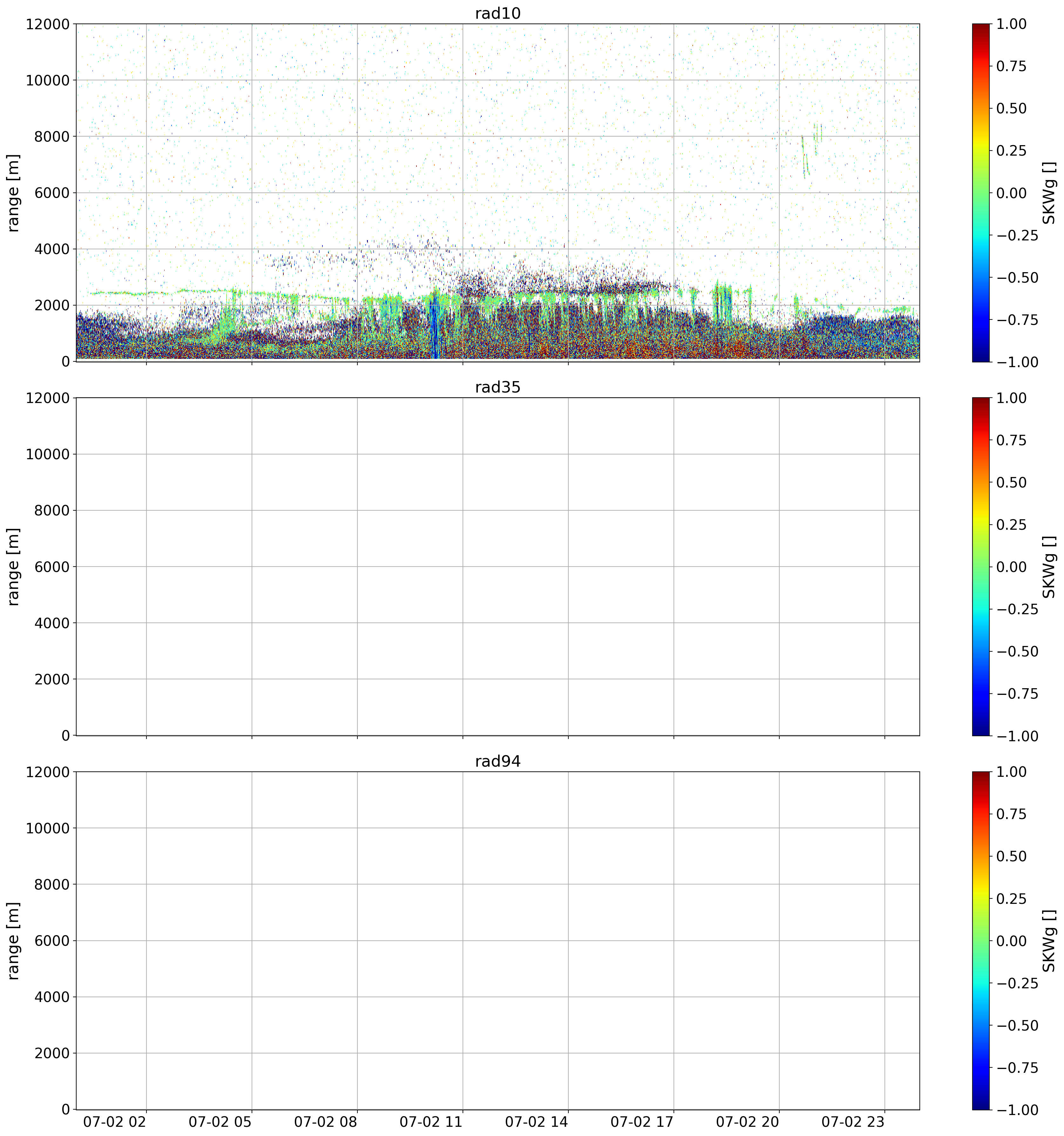Click the 4000 y-axis tick of rad10

click(x=52, y=249)
